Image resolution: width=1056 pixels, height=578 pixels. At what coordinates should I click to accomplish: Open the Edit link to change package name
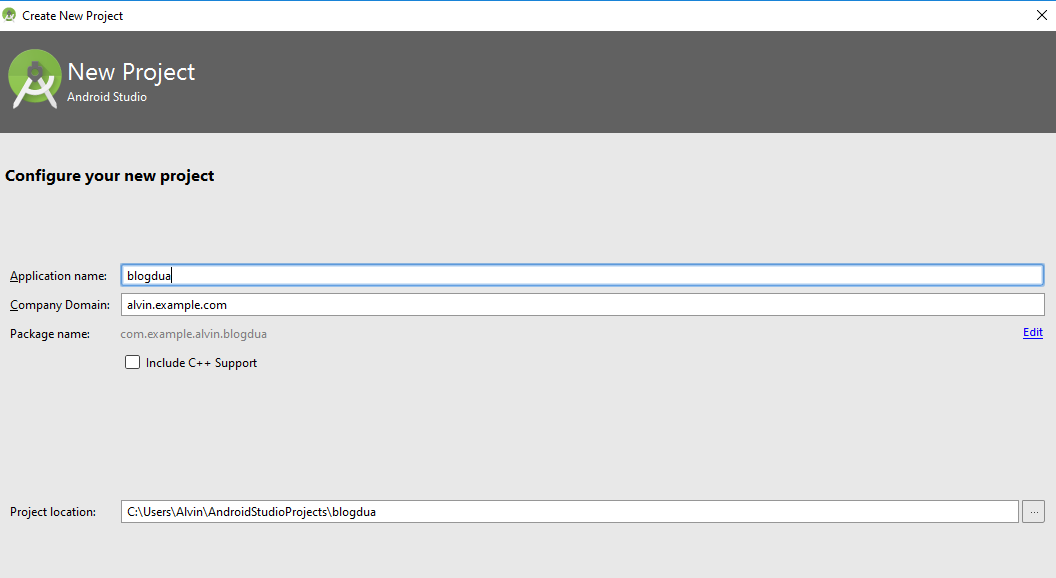click(1032, 332)
